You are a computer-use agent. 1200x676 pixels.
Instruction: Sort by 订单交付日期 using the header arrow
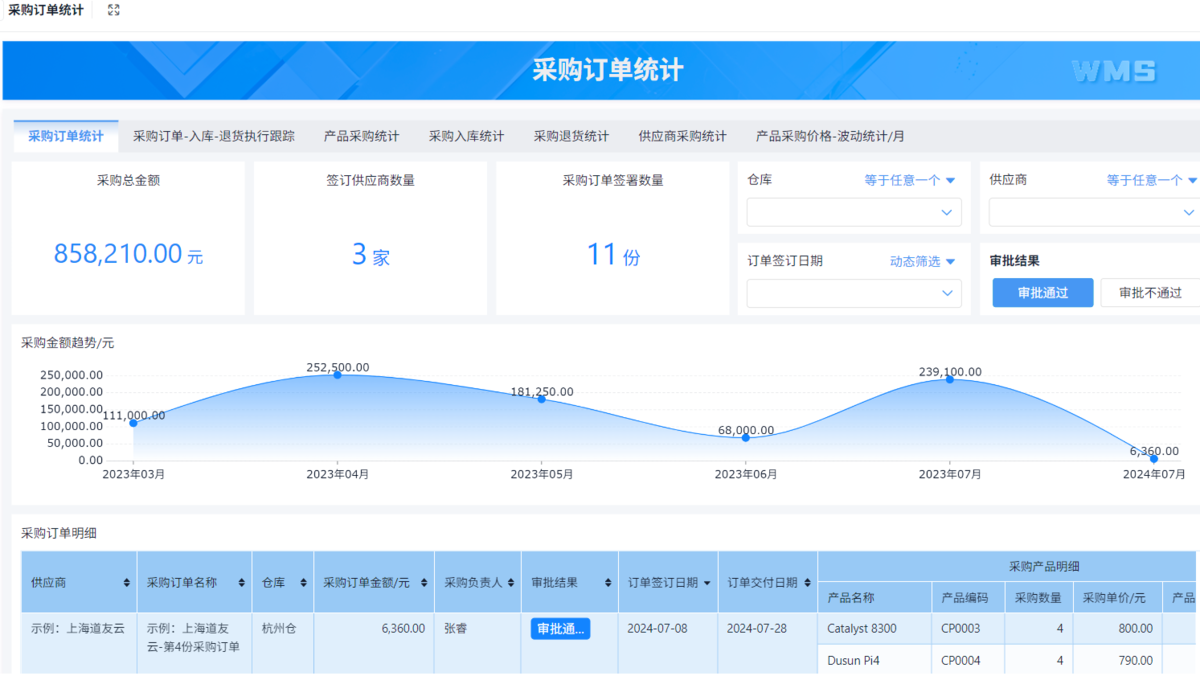tap(807, 583)
